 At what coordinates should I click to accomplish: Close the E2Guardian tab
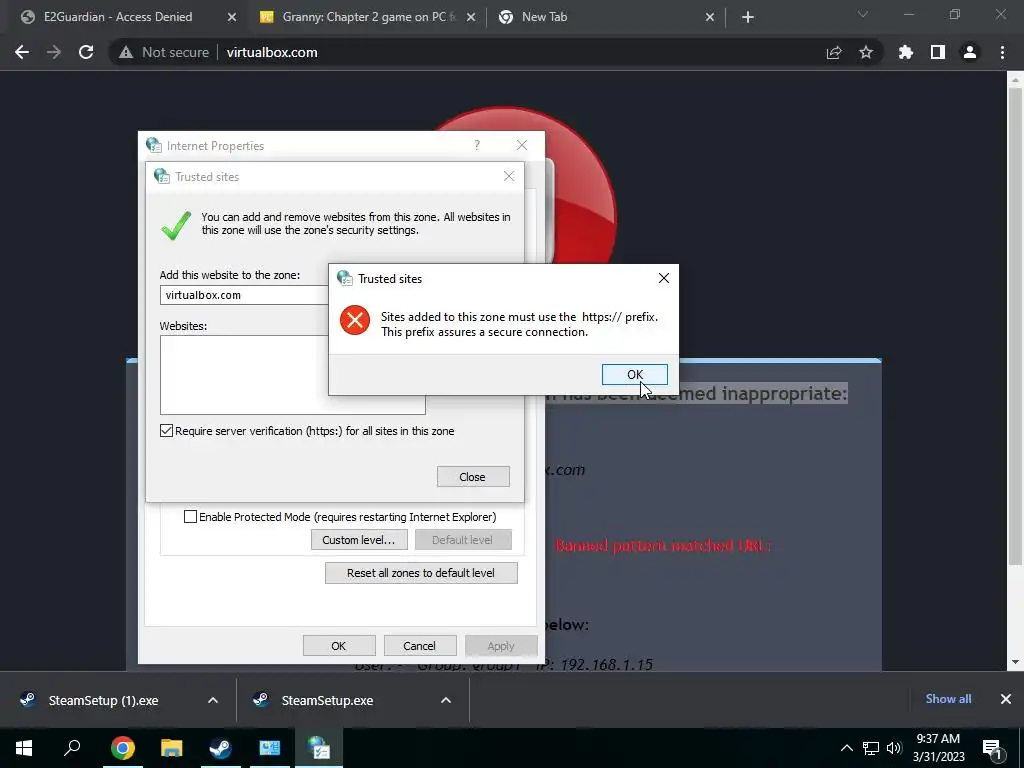[232, 18]
